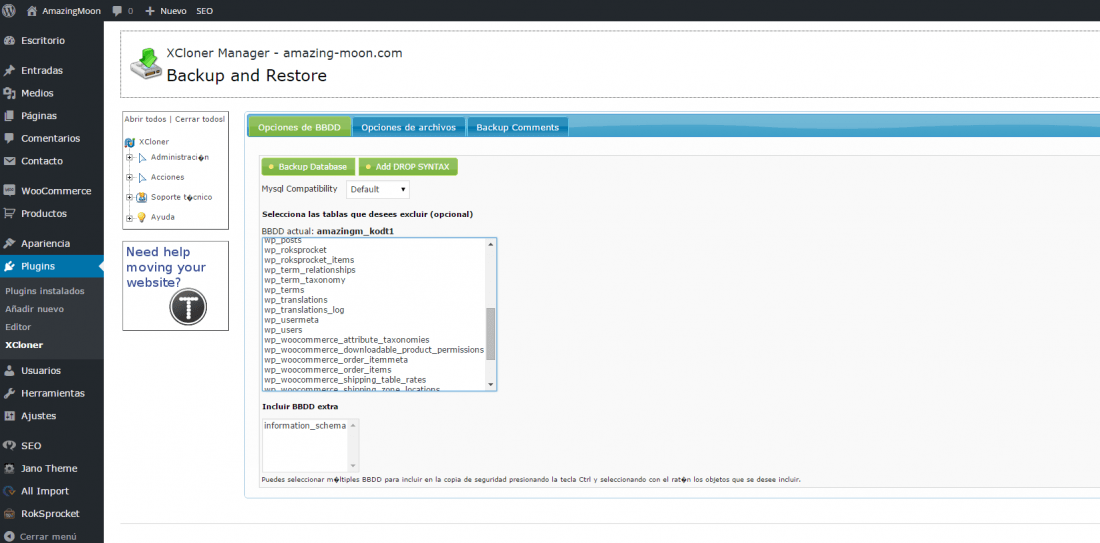This screenshot has width=1100, height=543.
Task: Open Herramientas sidebar menu
Action: 52,393
